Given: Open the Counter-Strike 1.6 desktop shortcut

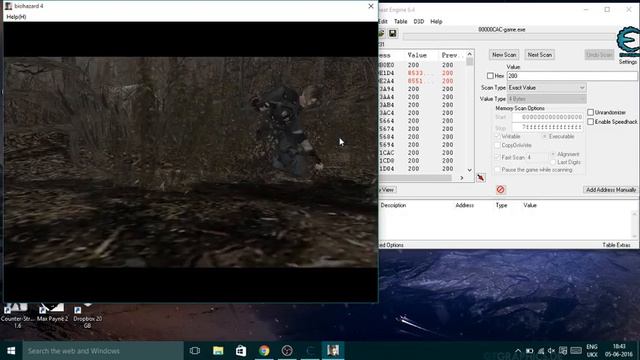Looking at the screenshot, I should (17, 315).
